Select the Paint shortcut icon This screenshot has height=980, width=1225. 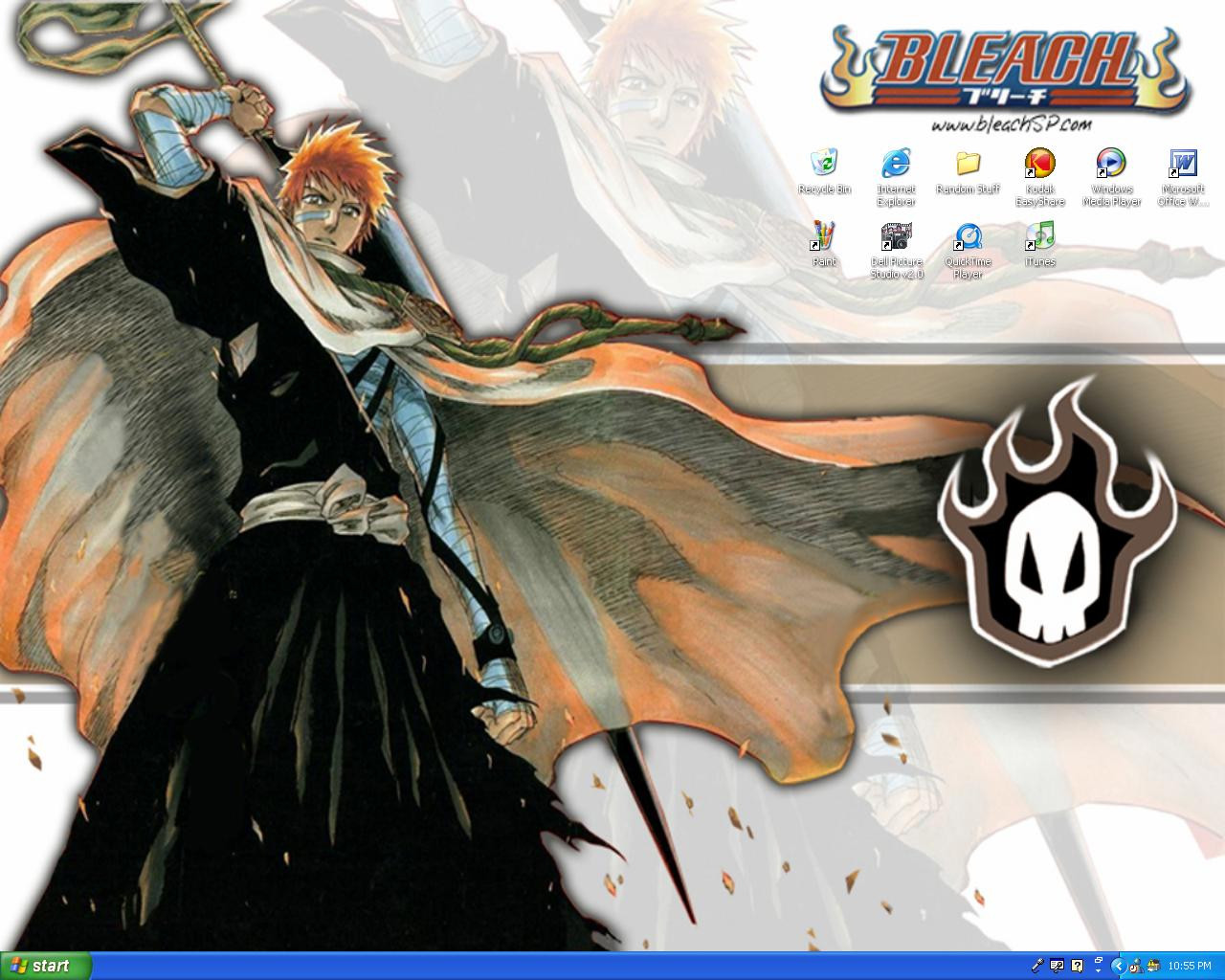coord(824,244)
